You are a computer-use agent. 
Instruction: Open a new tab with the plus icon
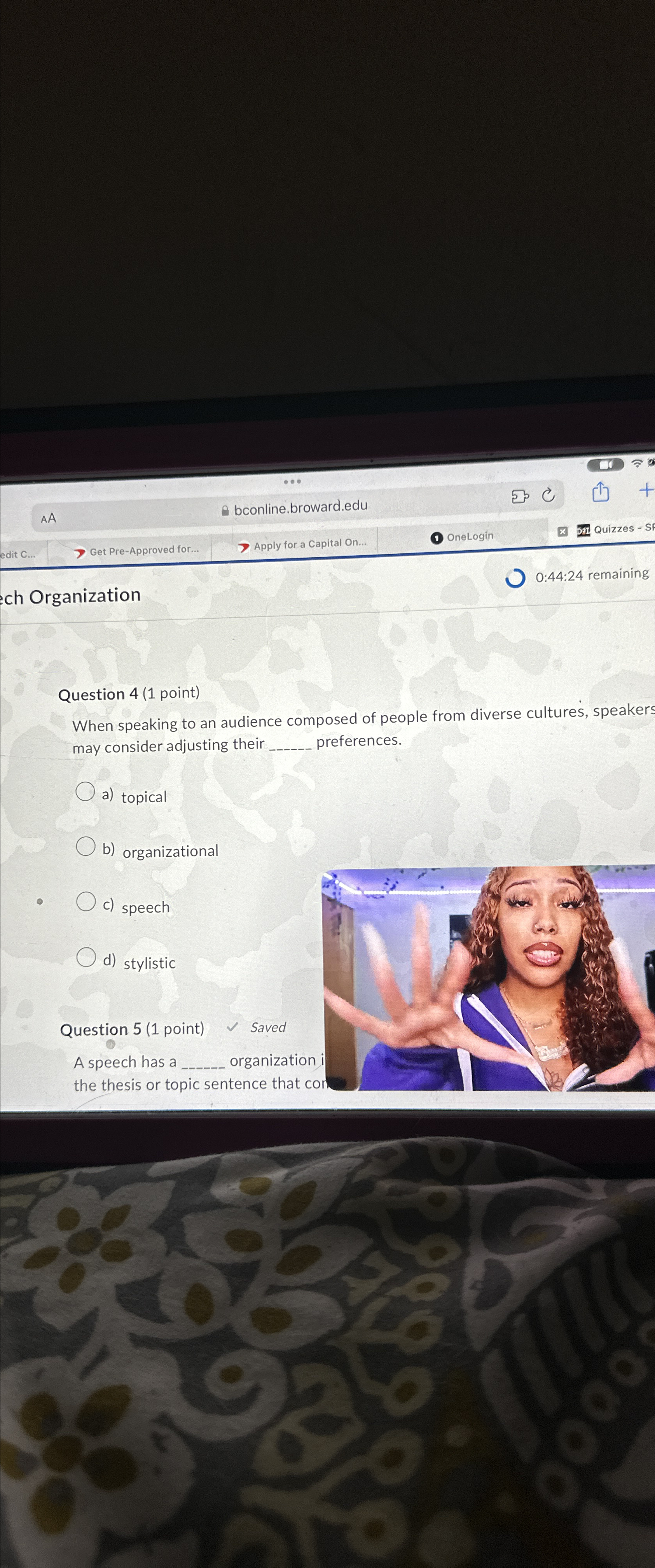point(646,489)
